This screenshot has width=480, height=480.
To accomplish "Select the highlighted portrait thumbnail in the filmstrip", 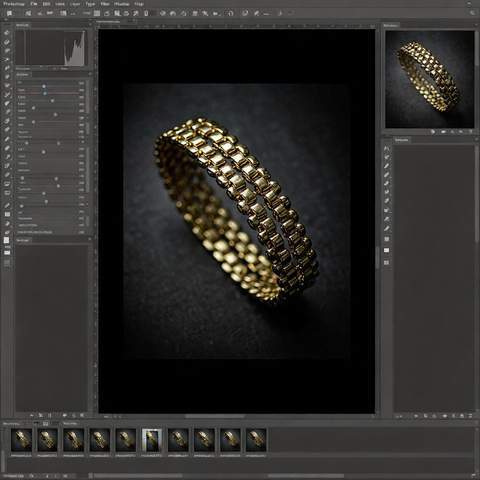I will [152, 440].
